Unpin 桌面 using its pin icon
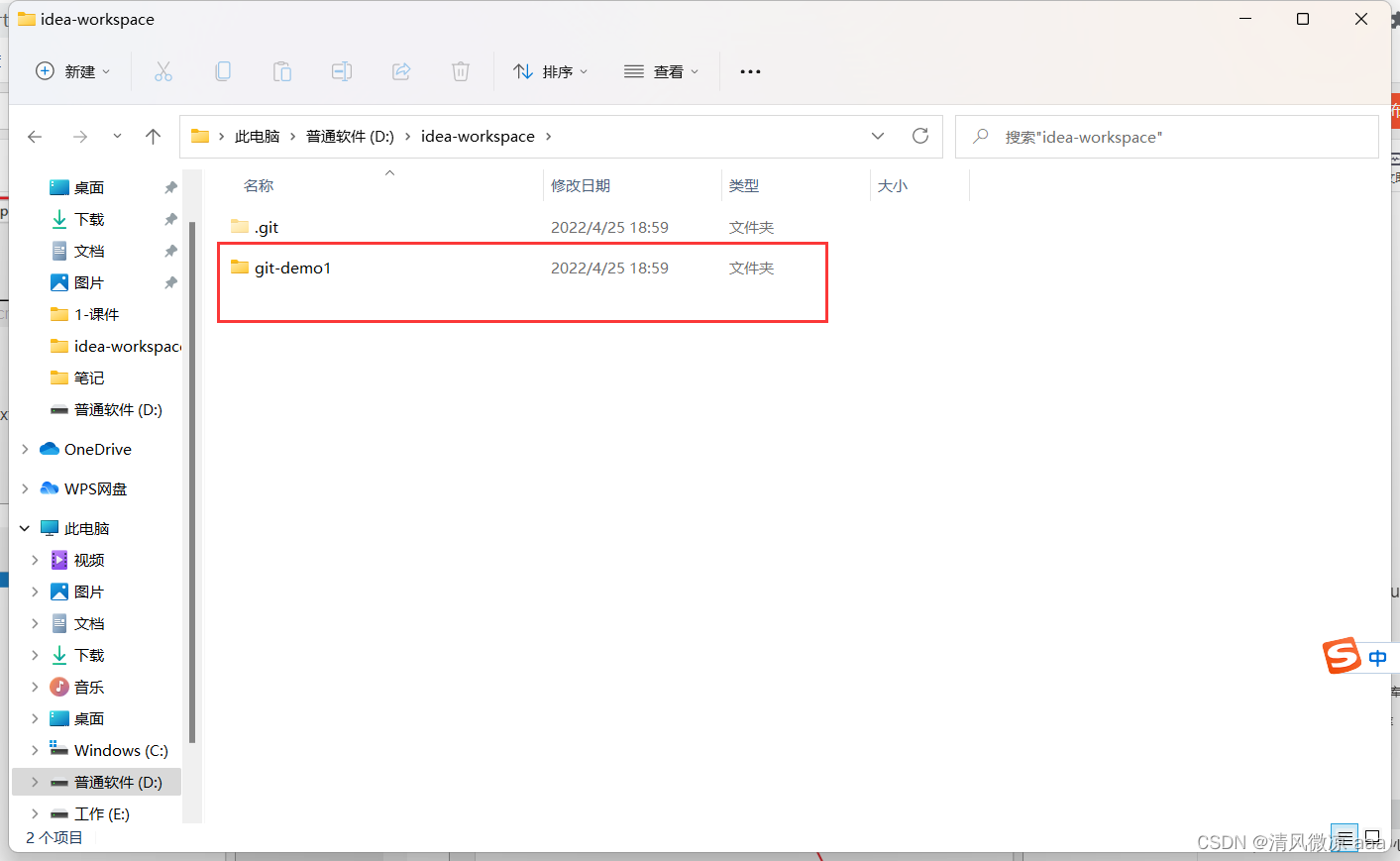Screen dimensions: 1400x861 pos(170,187)
